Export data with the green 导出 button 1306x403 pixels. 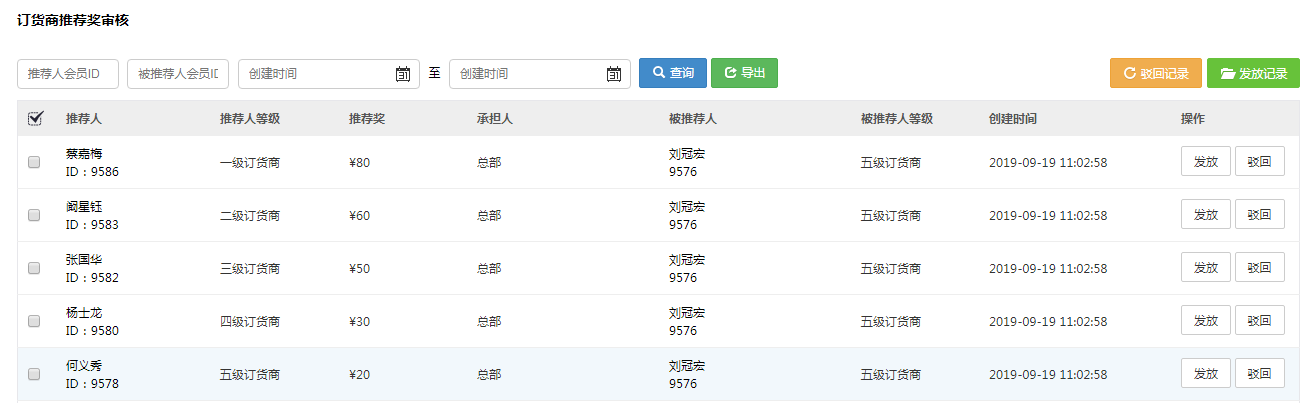tap(744, 73)
